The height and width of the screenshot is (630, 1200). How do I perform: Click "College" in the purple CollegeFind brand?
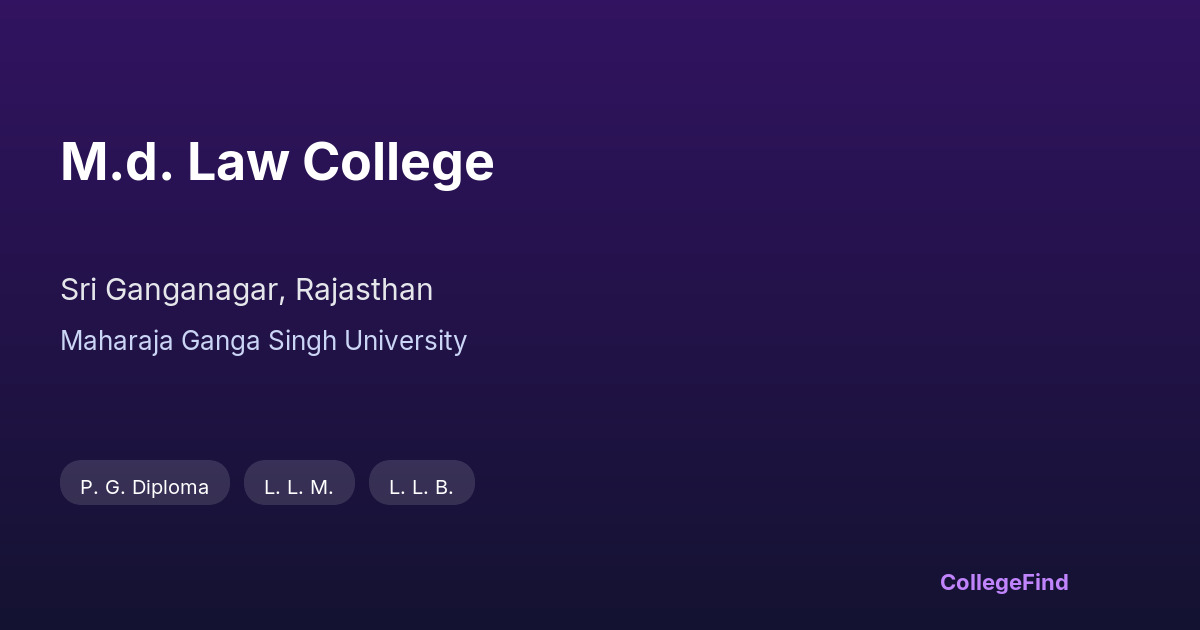[x=981, y=582]
